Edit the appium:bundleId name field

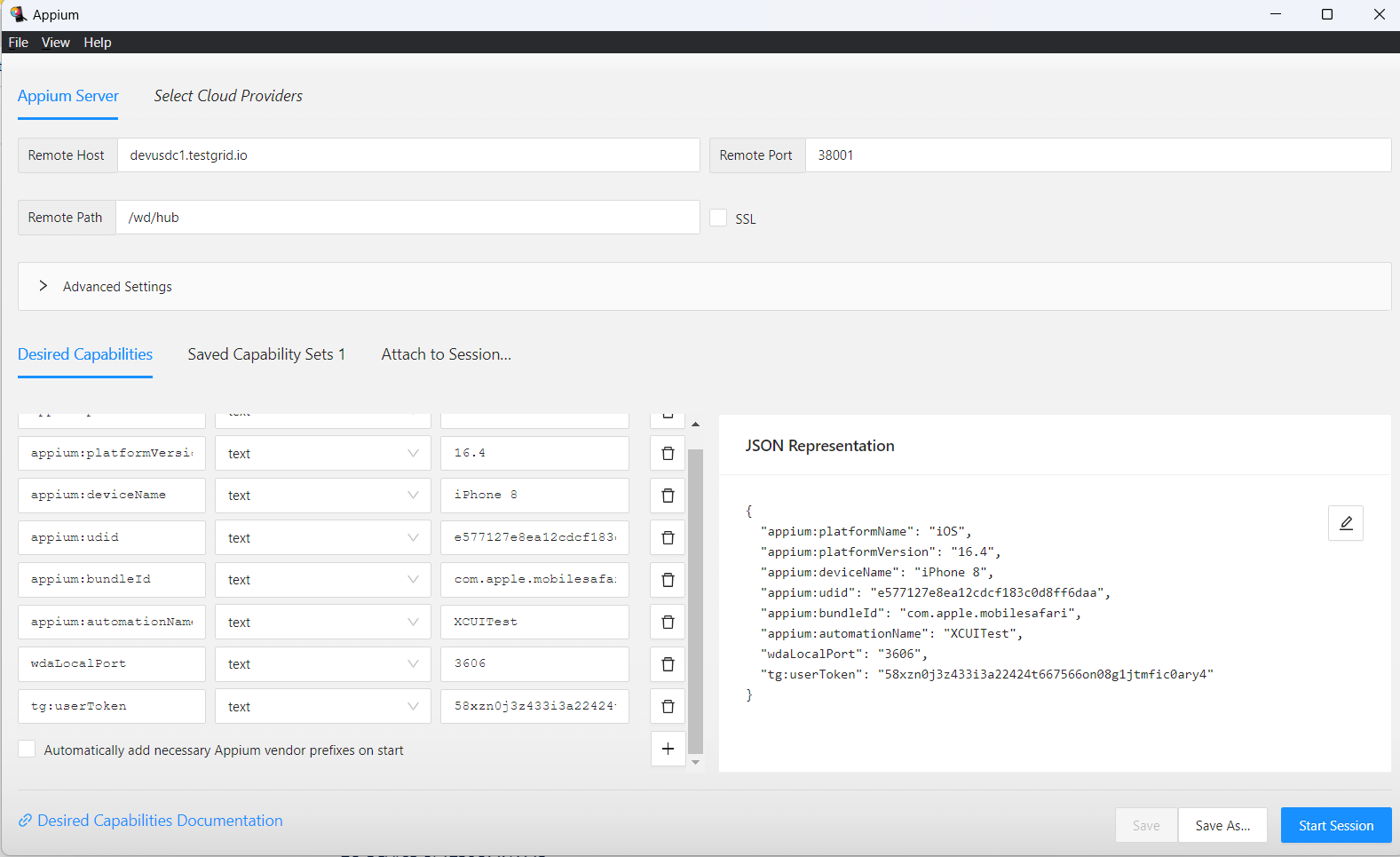112,580
